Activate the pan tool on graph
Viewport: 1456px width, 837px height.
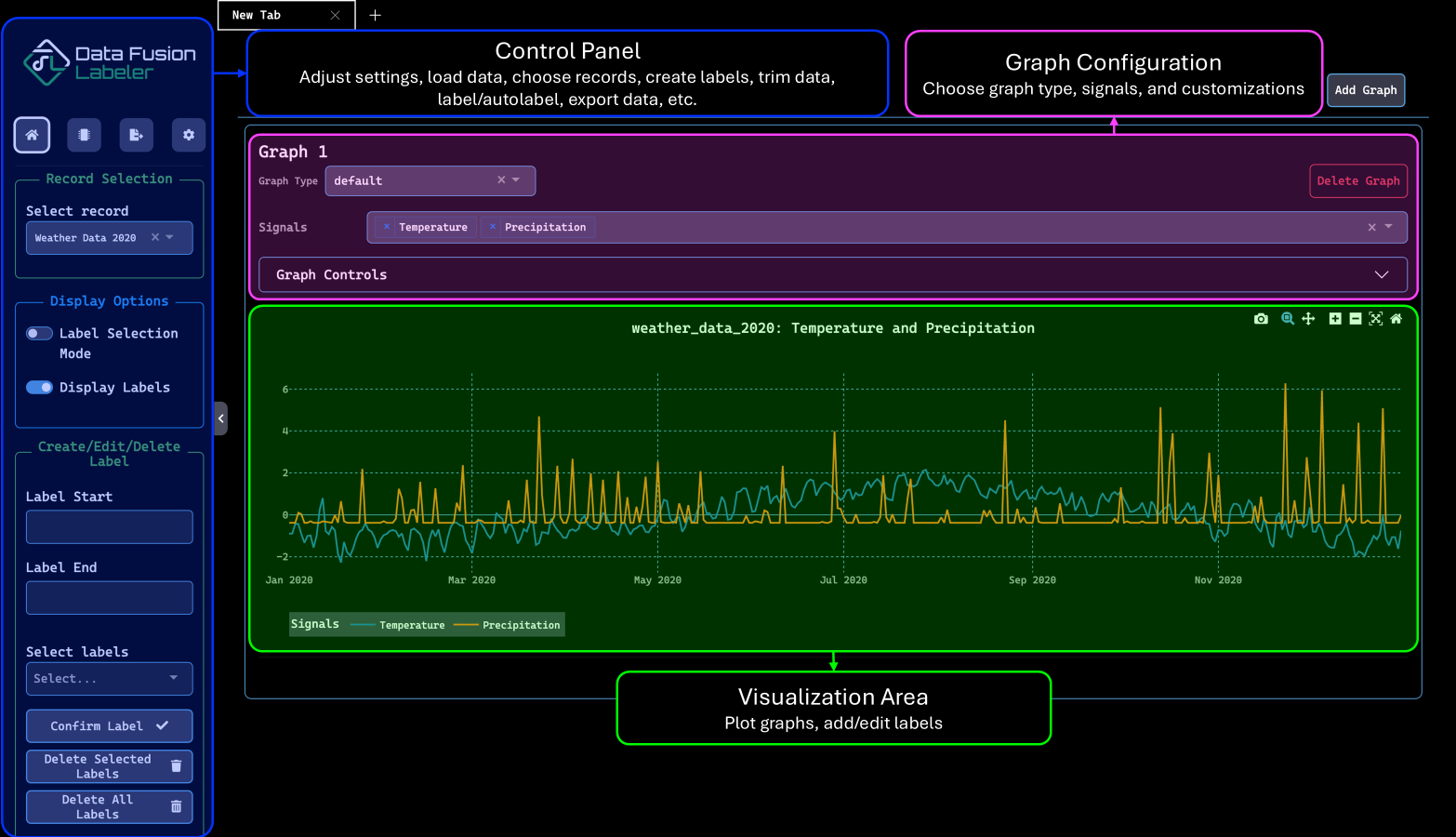(1308, 319)
